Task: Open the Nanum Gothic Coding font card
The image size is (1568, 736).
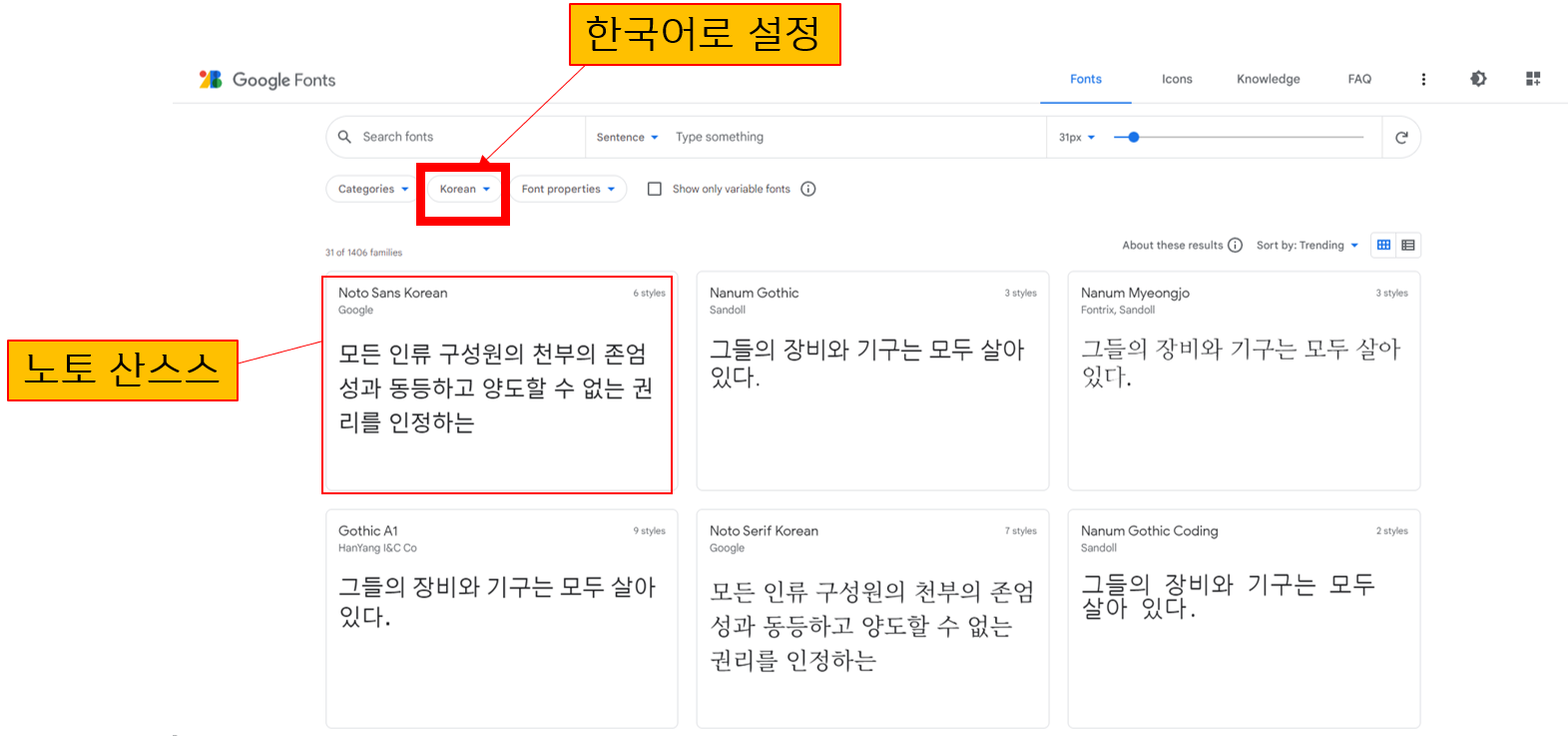Action: click(x=1244, y=618)
